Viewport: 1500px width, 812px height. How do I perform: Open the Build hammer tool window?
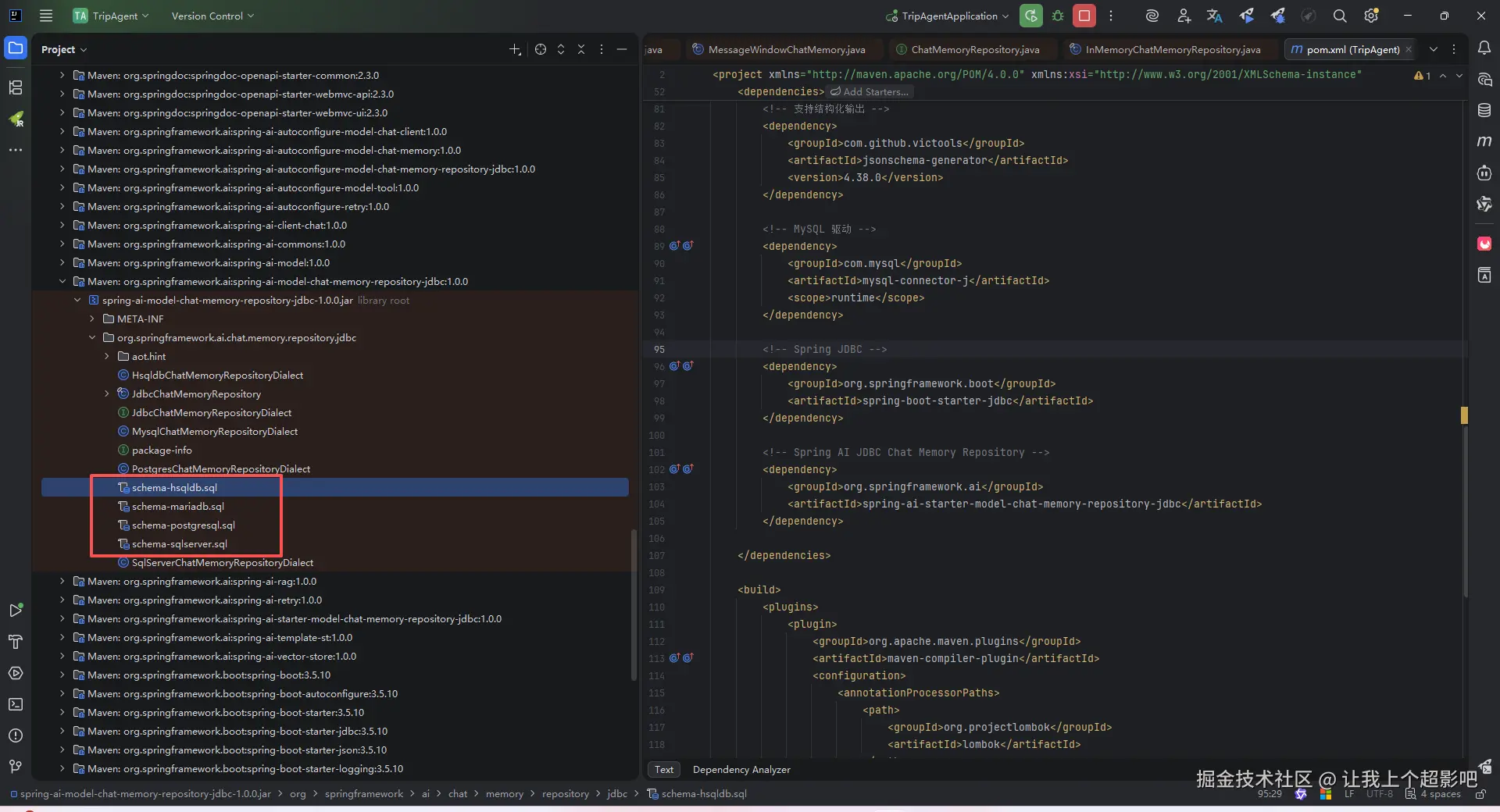(x=16, y=642)
